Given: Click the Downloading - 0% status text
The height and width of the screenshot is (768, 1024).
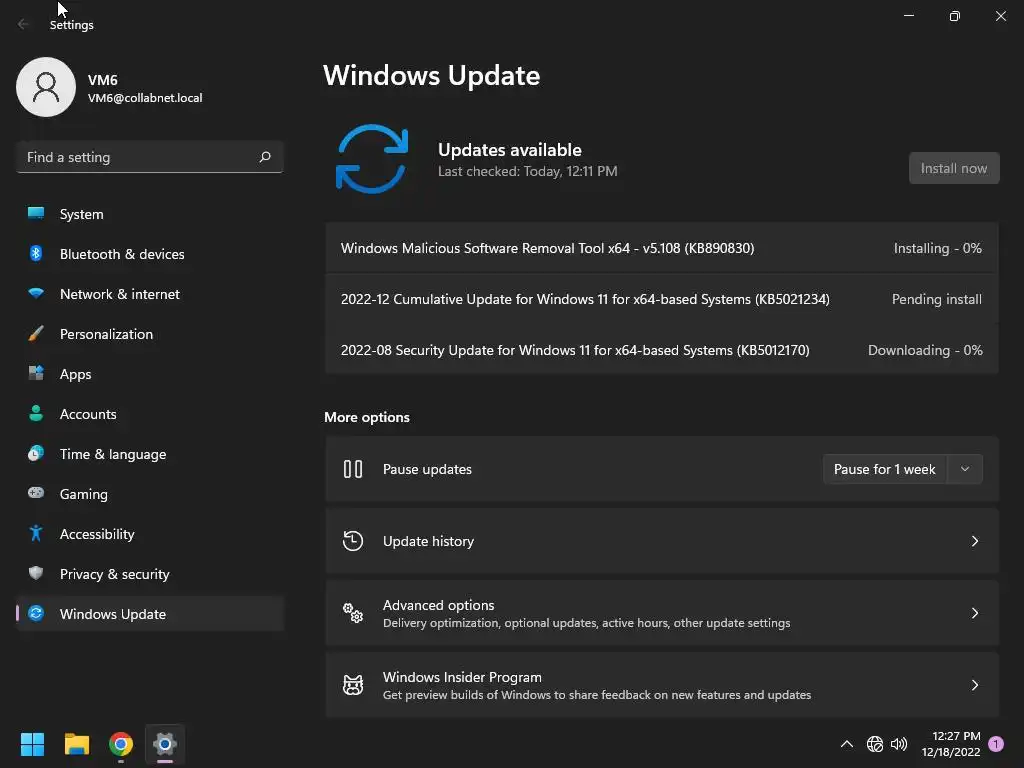Looking at the screenshot, I should (925, 350).
